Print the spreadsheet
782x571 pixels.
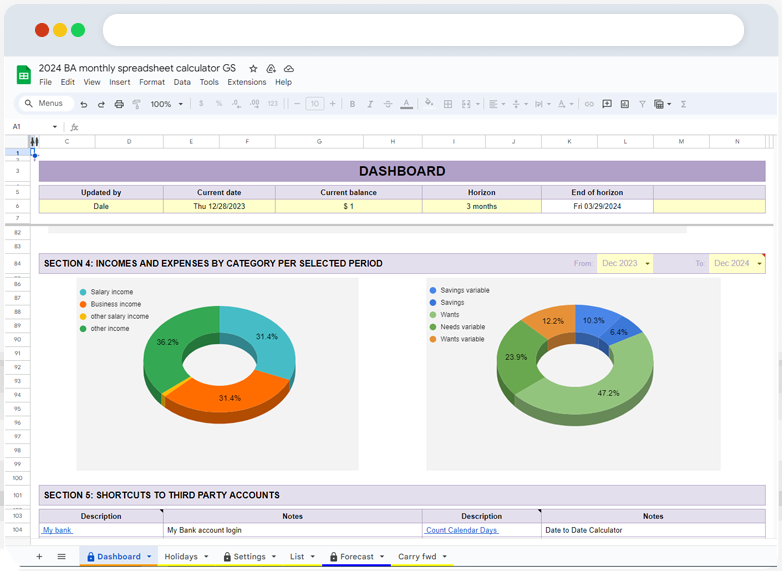[x=119, y=104]
